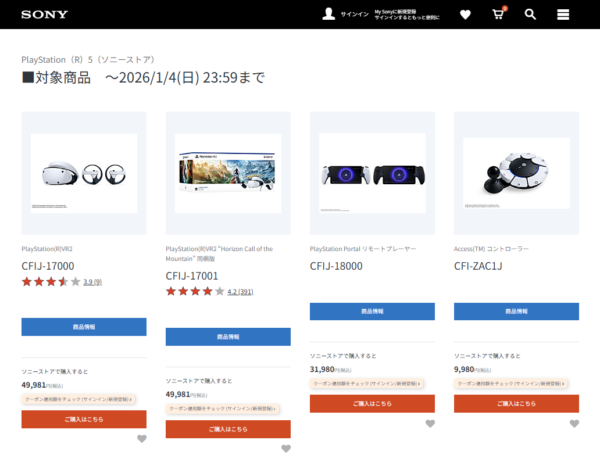600x458 pixels.
Task: Open the Access controller product image
Action: coord(517,173)
